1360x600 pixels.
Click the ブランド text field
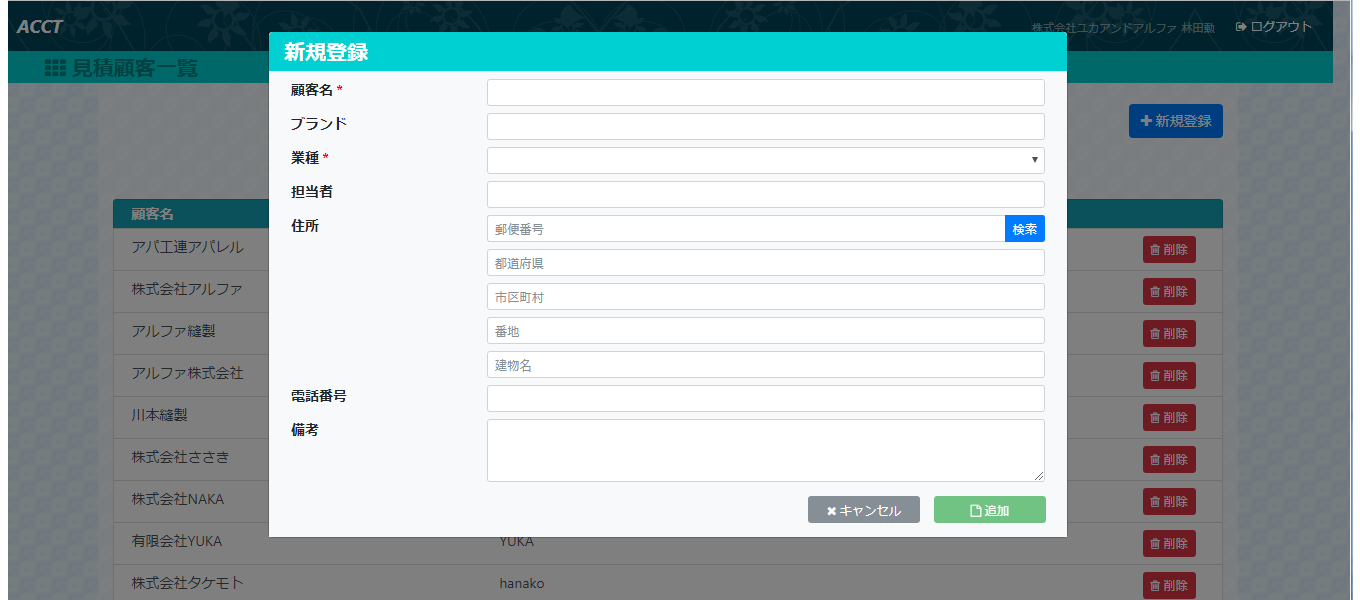pos(765,126)
